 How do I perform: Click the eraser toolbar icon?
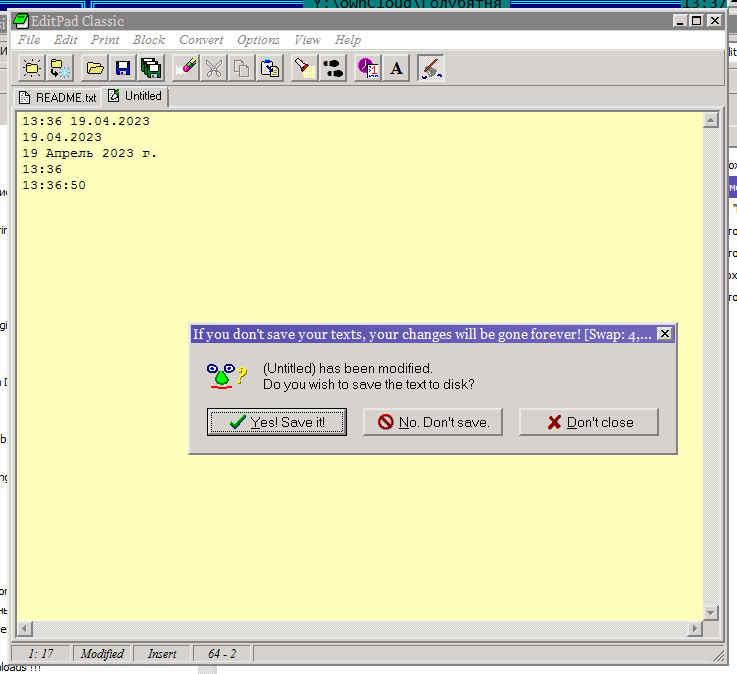(186, 68)
